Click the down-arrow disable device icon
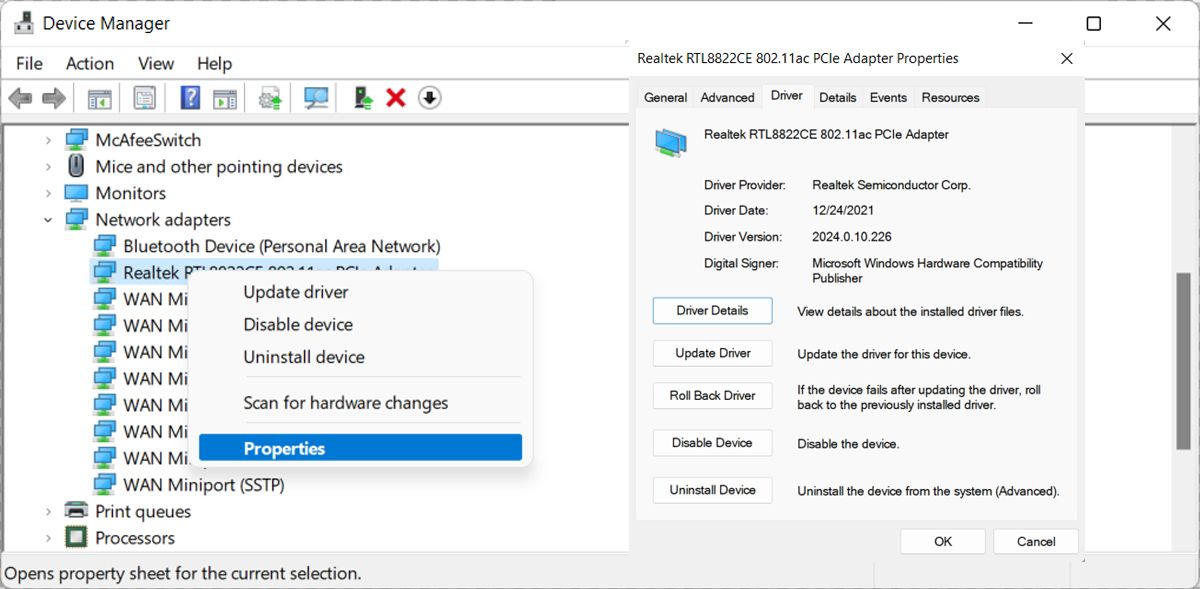Viewport: 1200px width, 589px height. point(430,98)
